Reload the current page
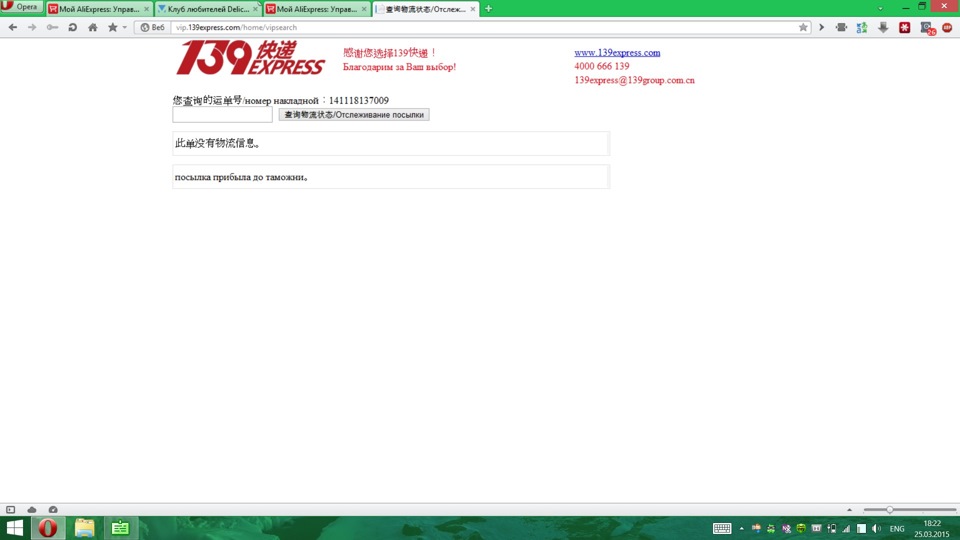960x540 pixels. (x=72, y=27)
